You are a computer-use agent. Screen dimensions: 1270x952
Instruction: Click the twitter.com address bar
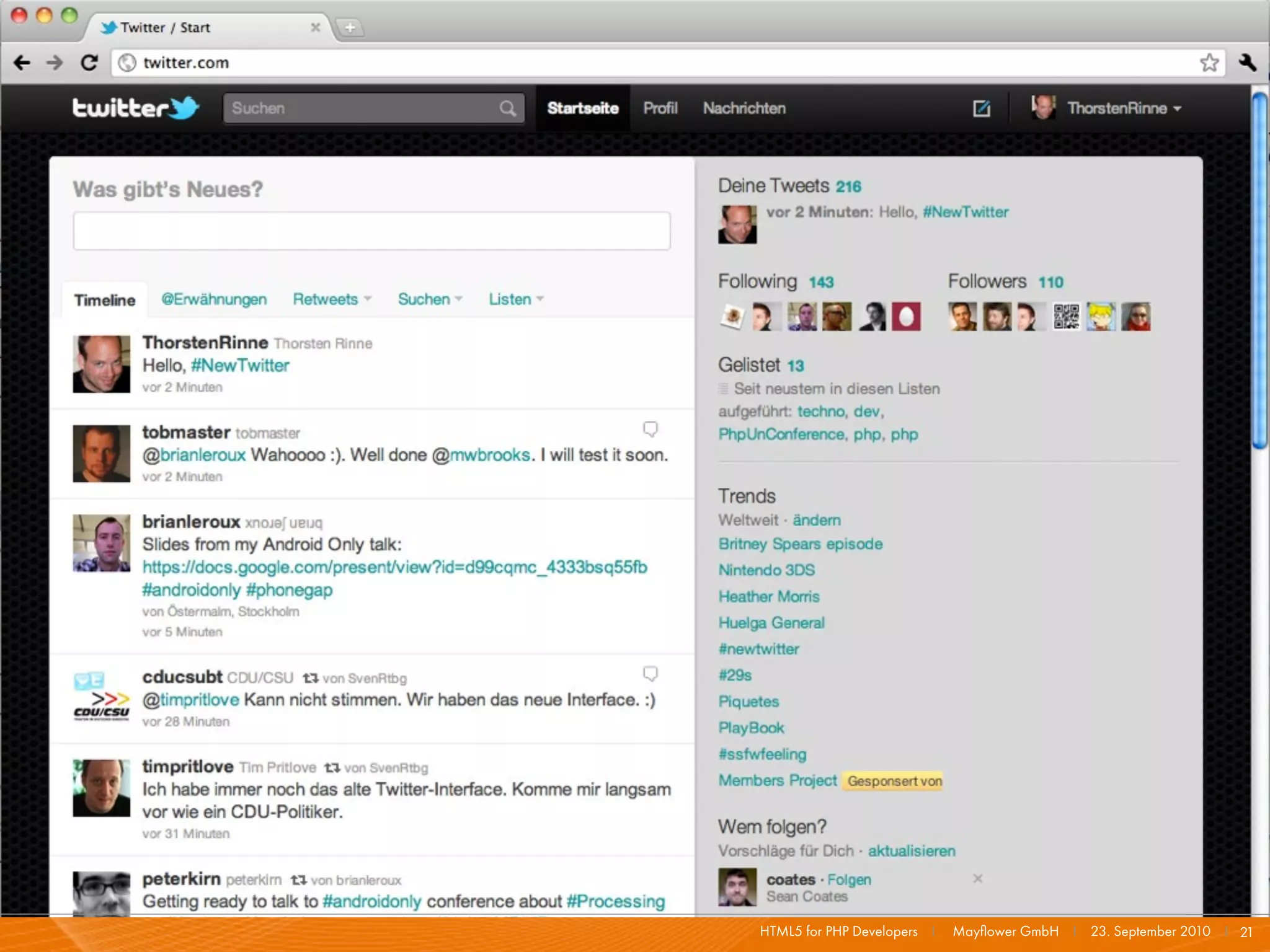(667, 63)
